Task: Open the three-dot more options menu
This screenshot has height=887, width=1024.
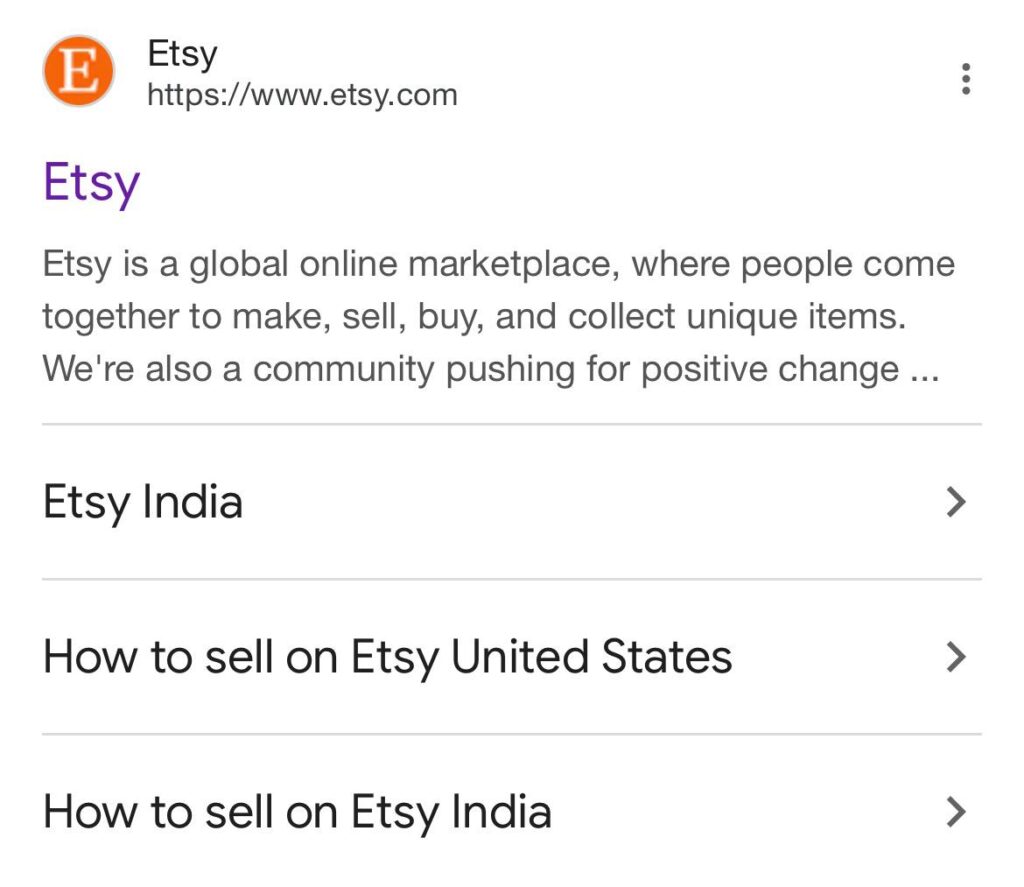Action: tap(965, 79)
